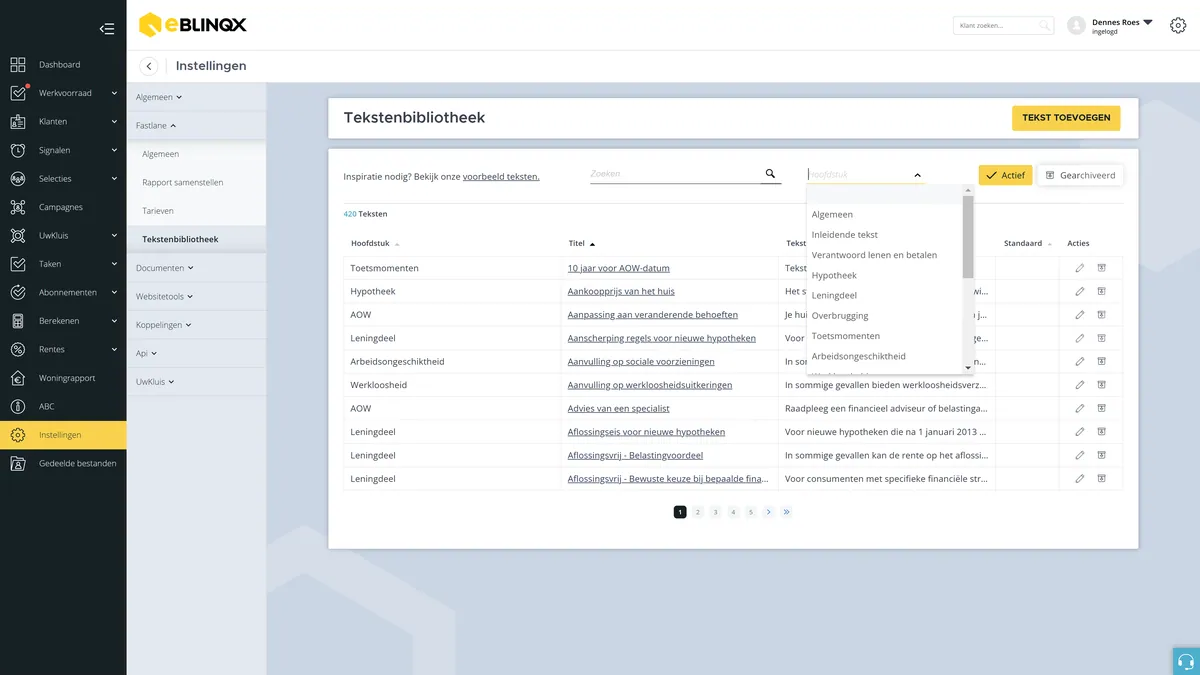Toggle the Gearchiveerd filter

point(1080,175)
